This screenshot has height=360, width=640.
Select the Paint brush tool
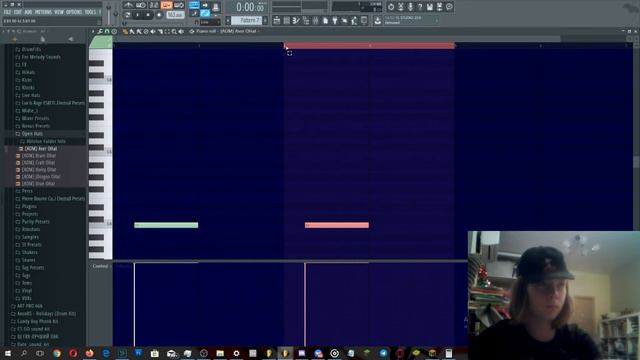[132, 31]
